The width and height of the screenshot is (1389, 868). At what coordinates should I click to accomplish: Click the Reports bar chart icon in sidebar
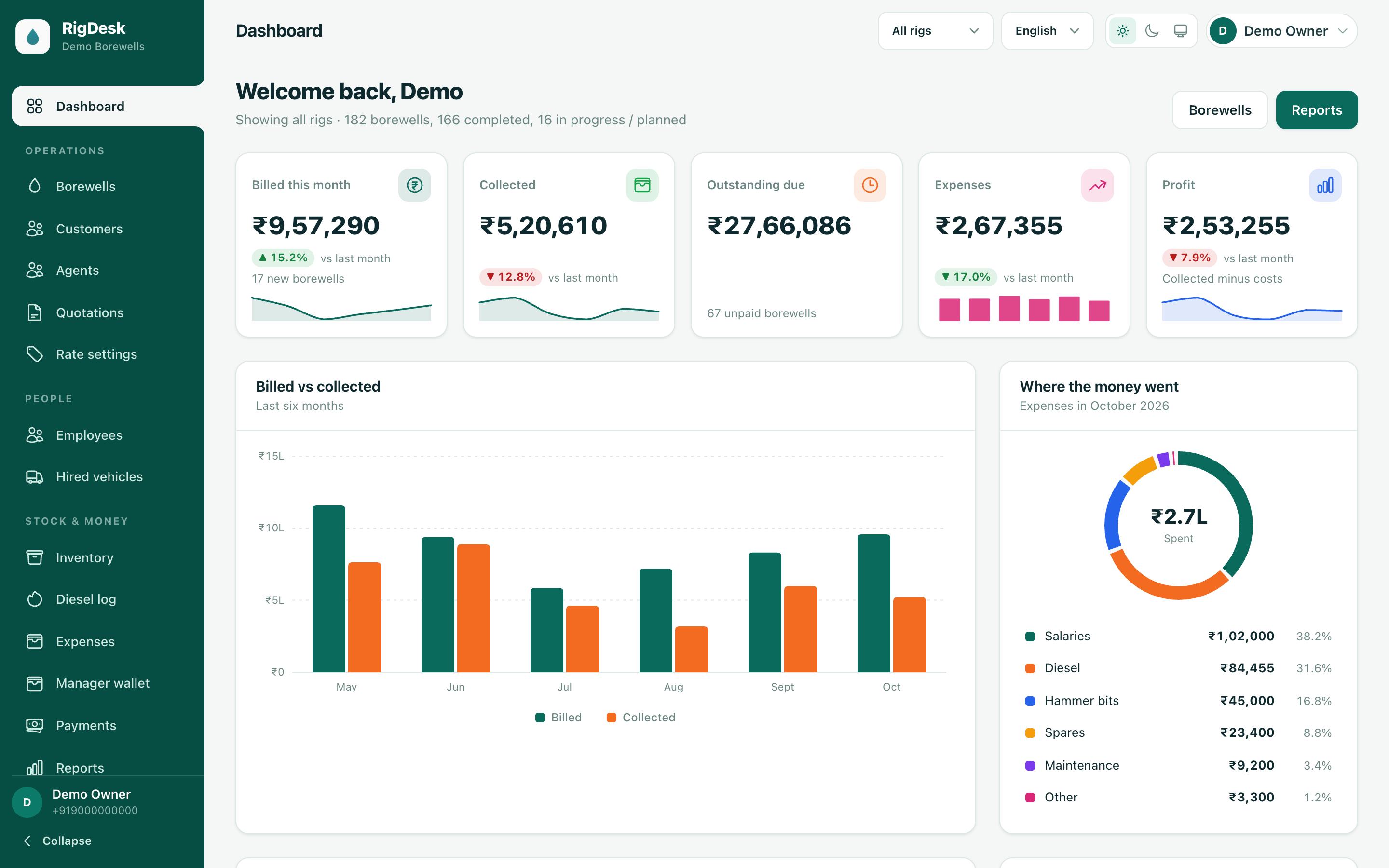tap(34, 768)
